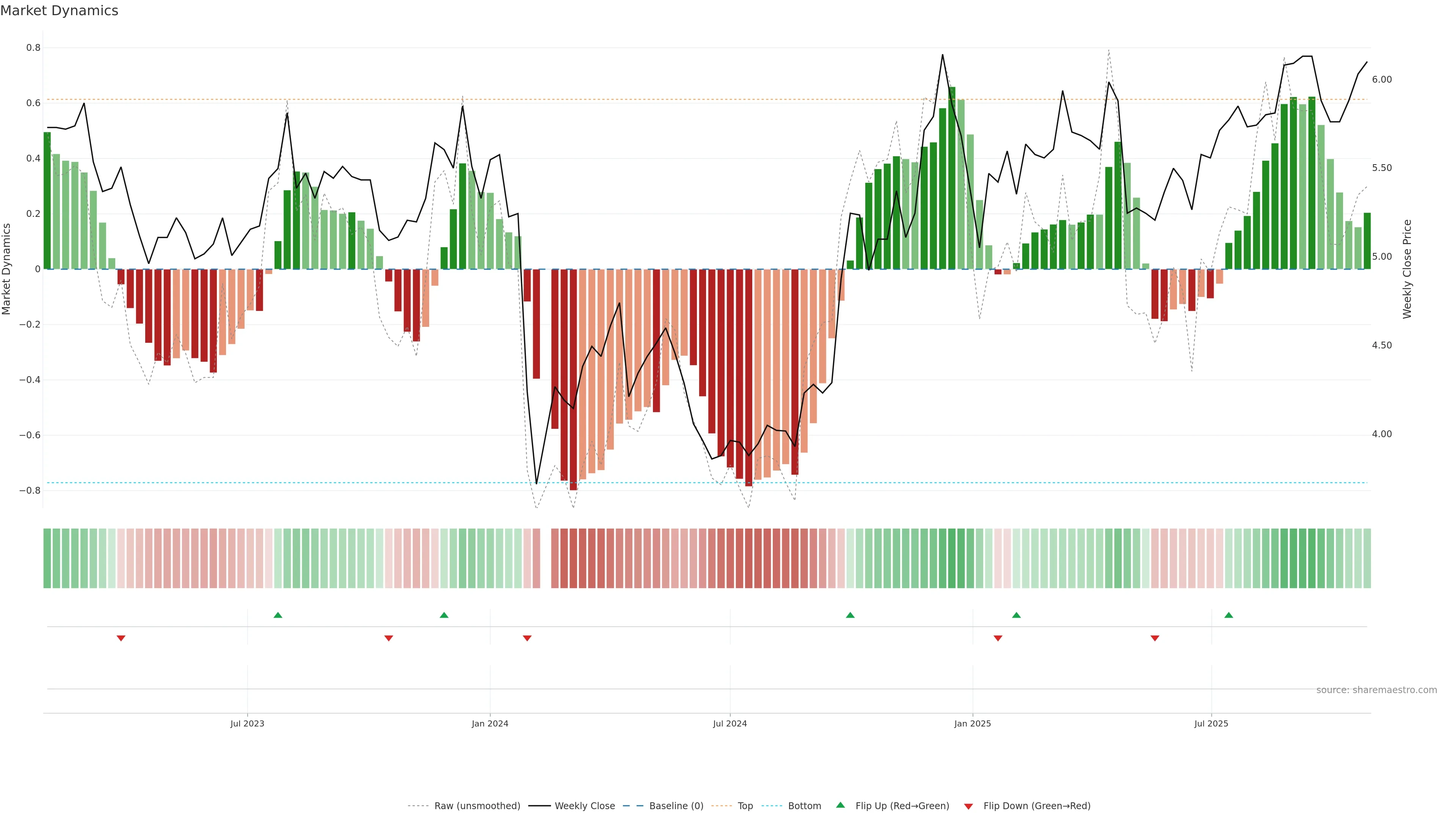This screenshot has width=1456, height=819.
Task: Toggle the Weekly Close legend entry
Action: tap(584, 806)
